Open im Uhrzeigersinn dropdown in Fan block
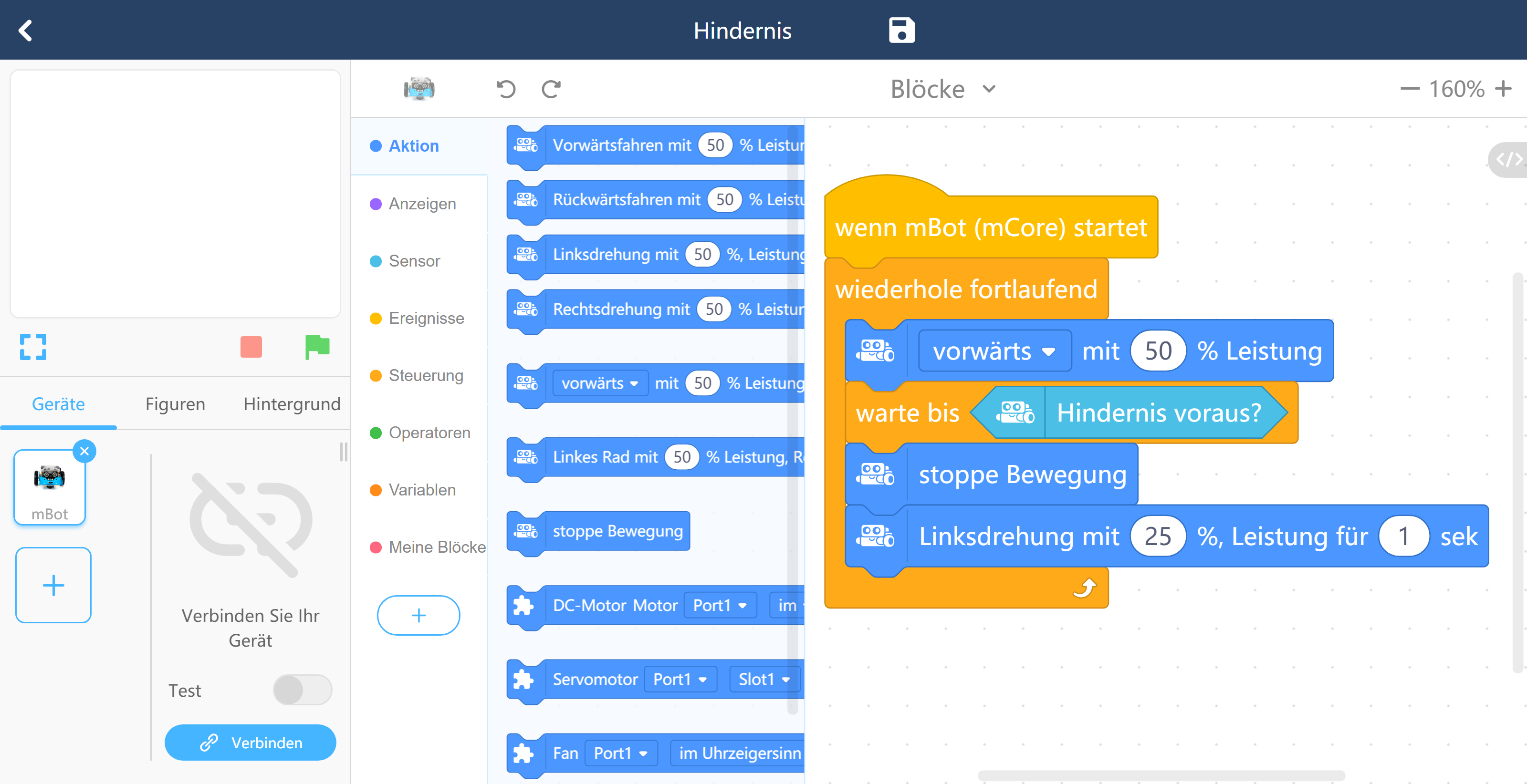This screenshot has height=784, width=1527. click(738, 753)
